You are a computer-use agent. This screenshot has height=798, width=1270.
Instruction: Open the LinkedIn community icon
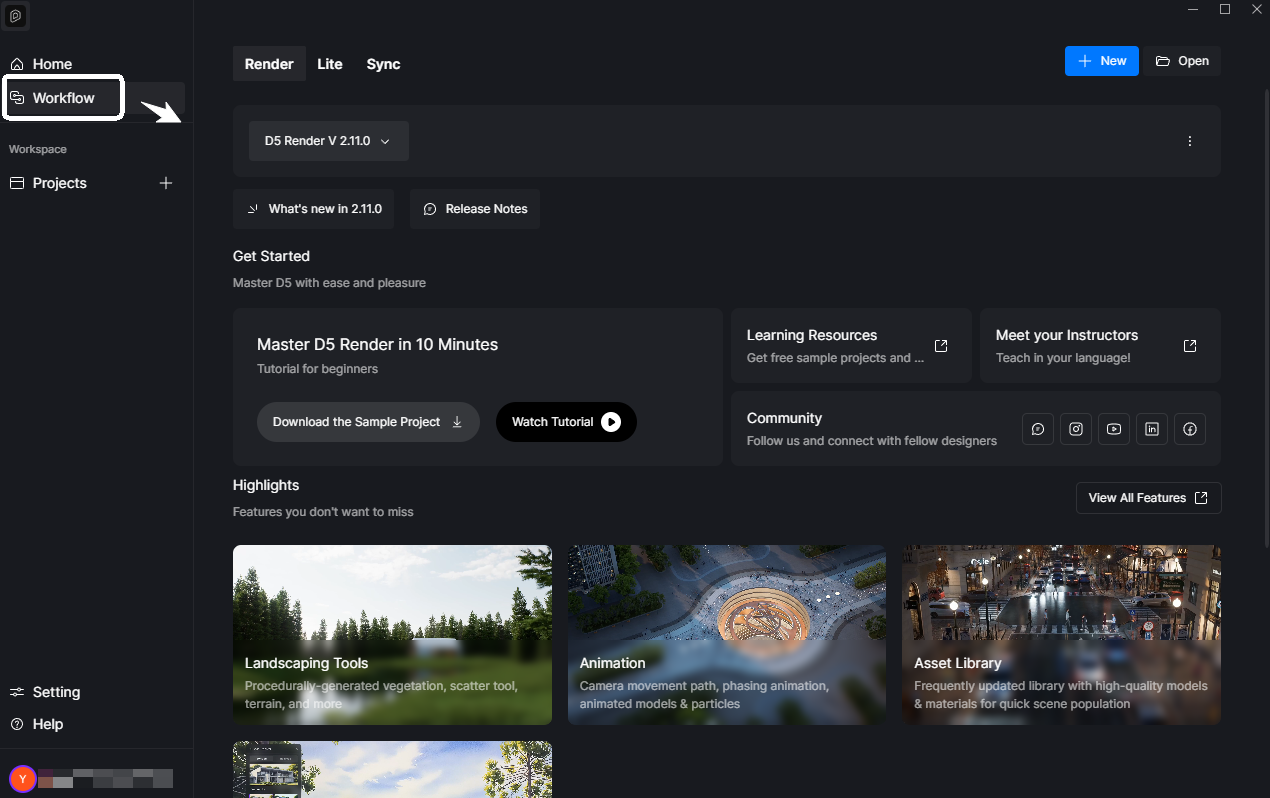pyautogui.click(x=1152, y=429)
